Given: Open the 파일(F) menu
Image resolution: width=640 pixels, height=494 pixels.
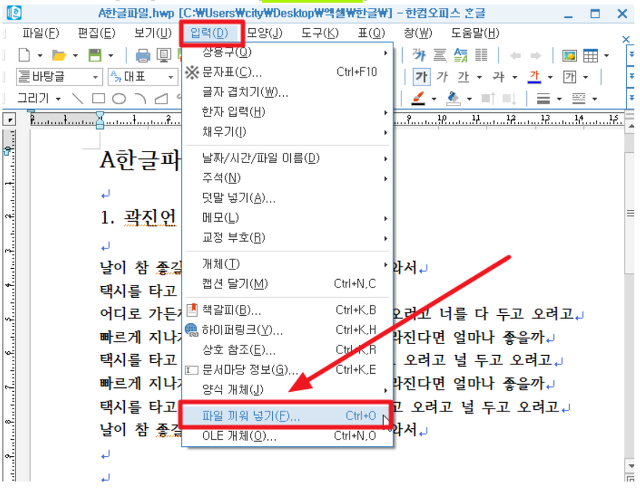Looking at the screenshot, I should point(40,33).
